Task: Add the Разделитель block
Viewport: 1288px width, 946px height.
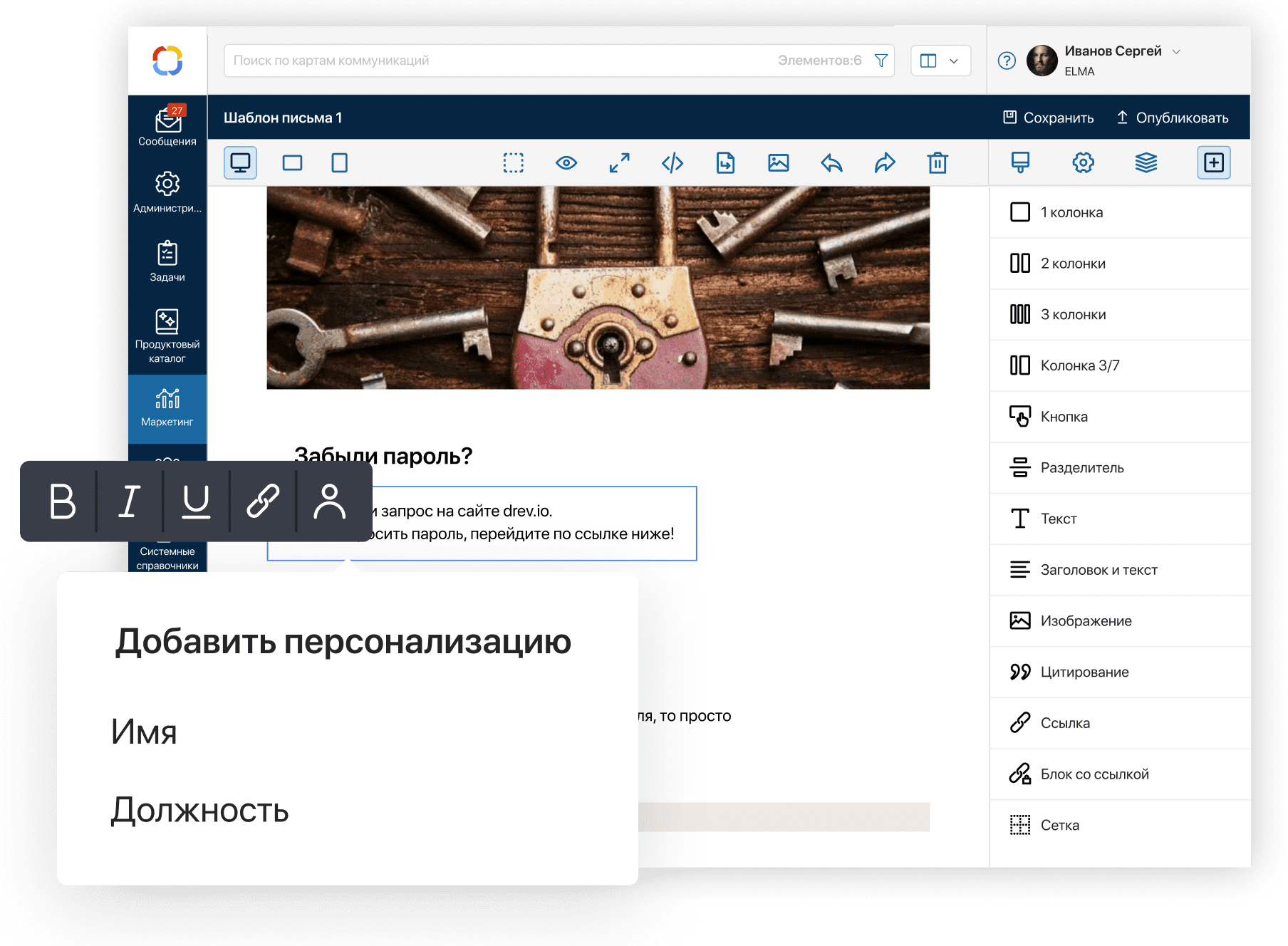Action: [1120, 468]
